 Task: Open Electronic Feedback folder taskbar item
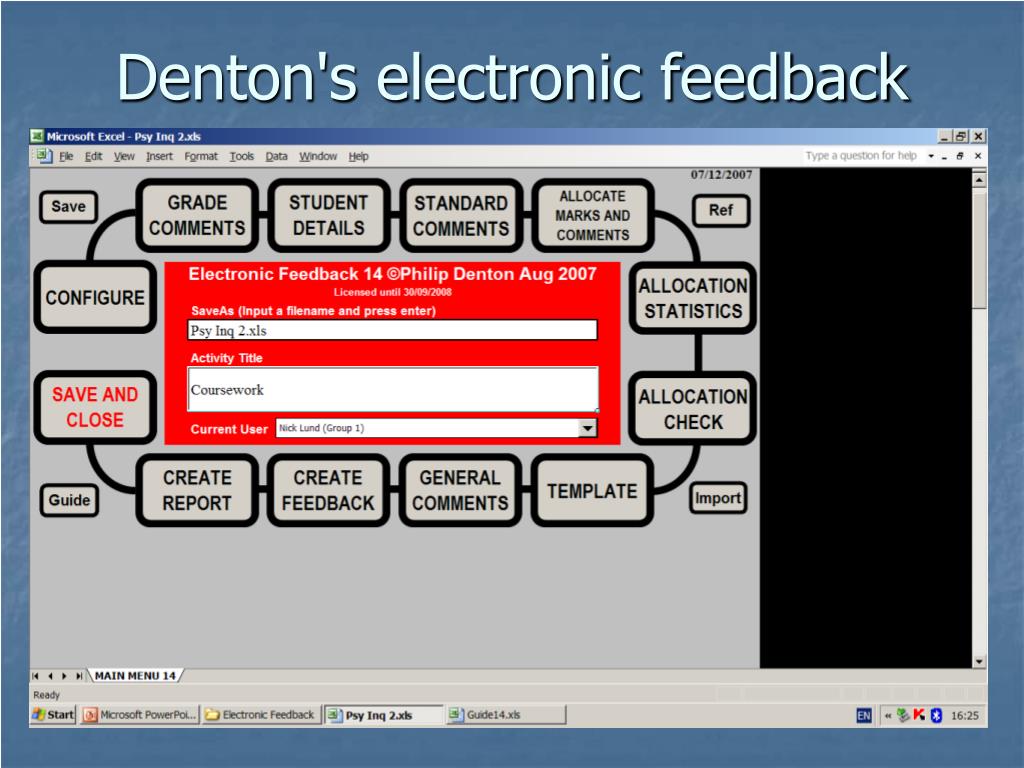pos(260,715)
